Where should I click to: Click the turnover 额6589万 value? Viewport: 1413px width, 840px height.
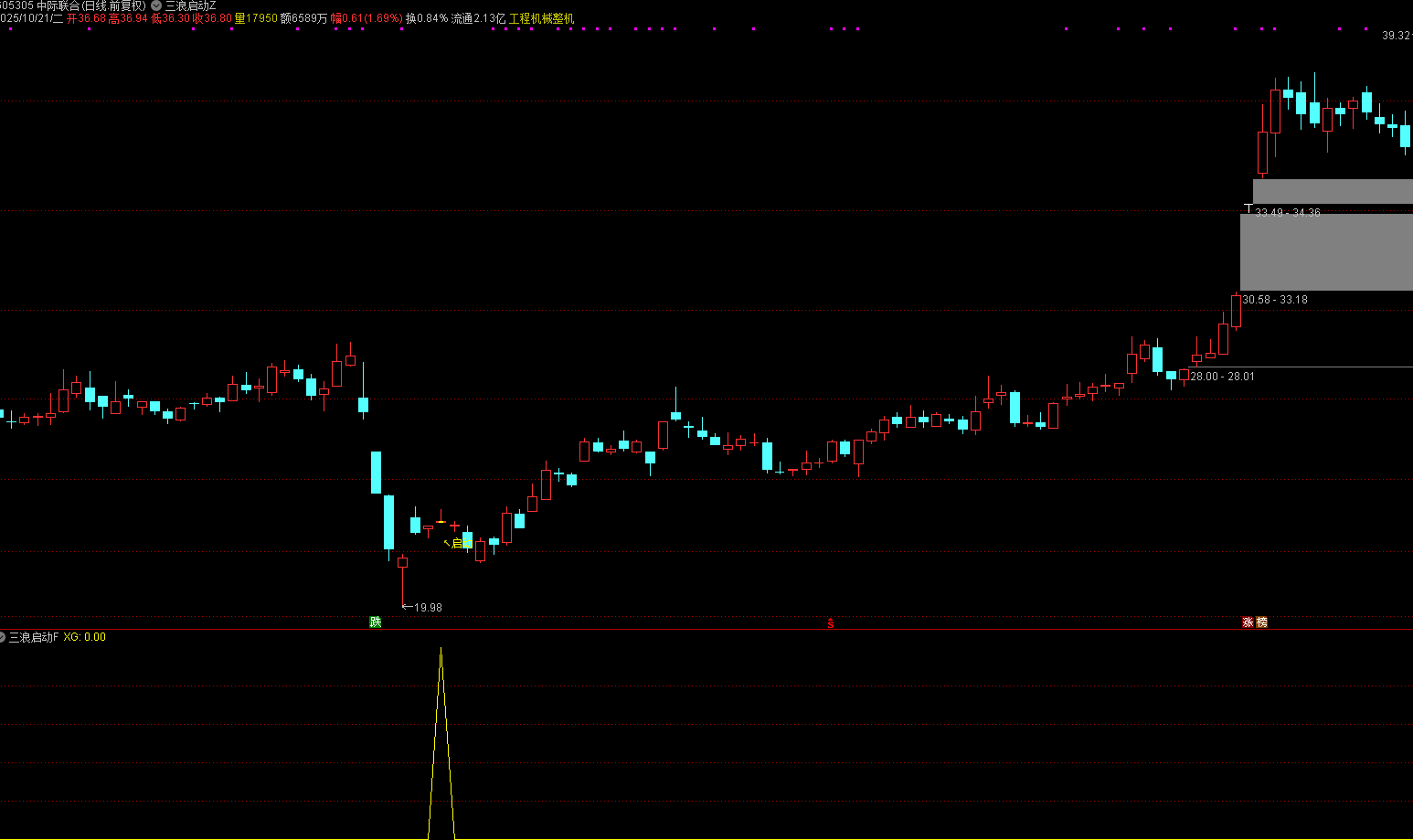click(x=303, y=18)
